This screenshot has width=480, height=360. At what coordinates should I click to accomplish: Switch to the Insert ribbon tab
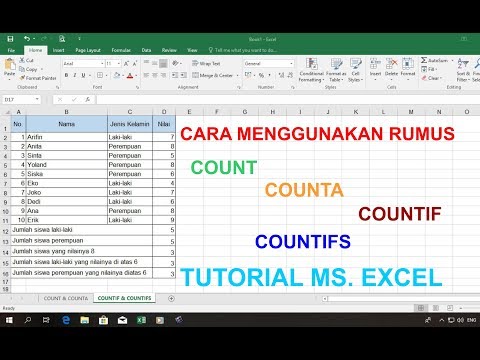pyautogui.click(x=58, y=50)
